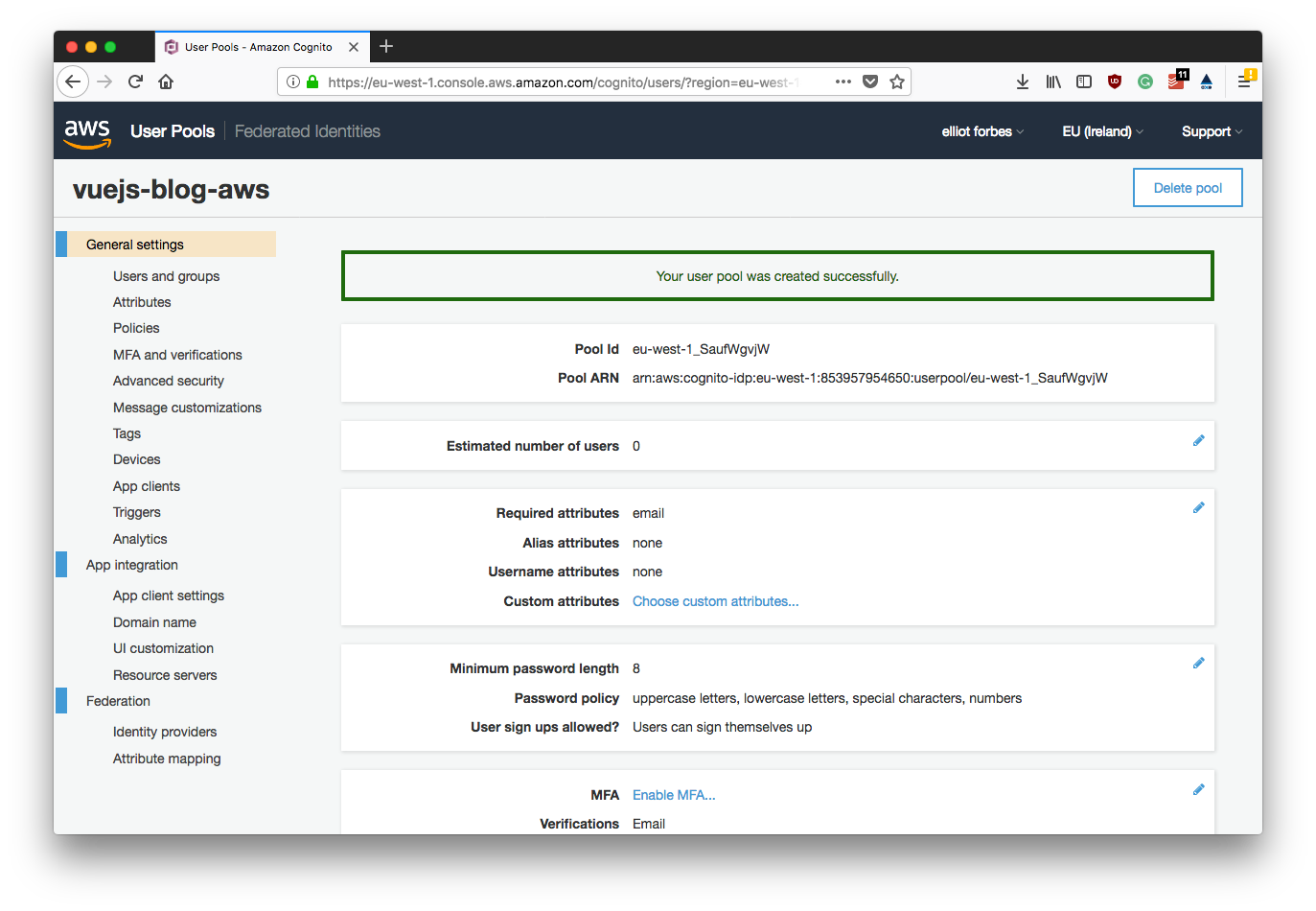Select the User Pools - Amazon Cognito tab
The image size is (1316, 911).
point(262,47)
